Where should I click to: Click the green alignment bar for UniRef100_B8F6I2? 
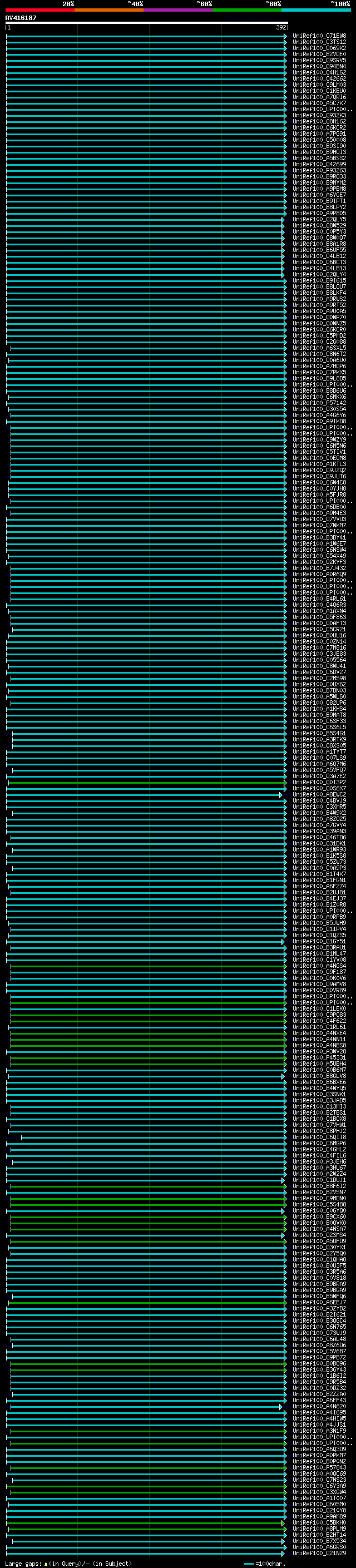[x=149, y=1186]
